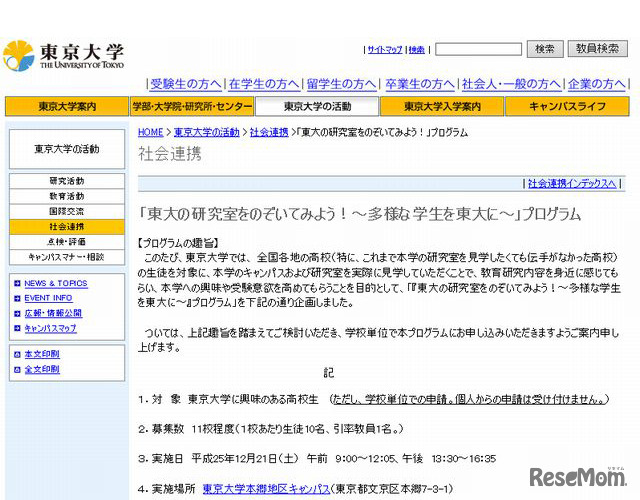Click the print icon beside 全文印刷
Viewport: 640px width, 500px height.
[x=17, y=370]
